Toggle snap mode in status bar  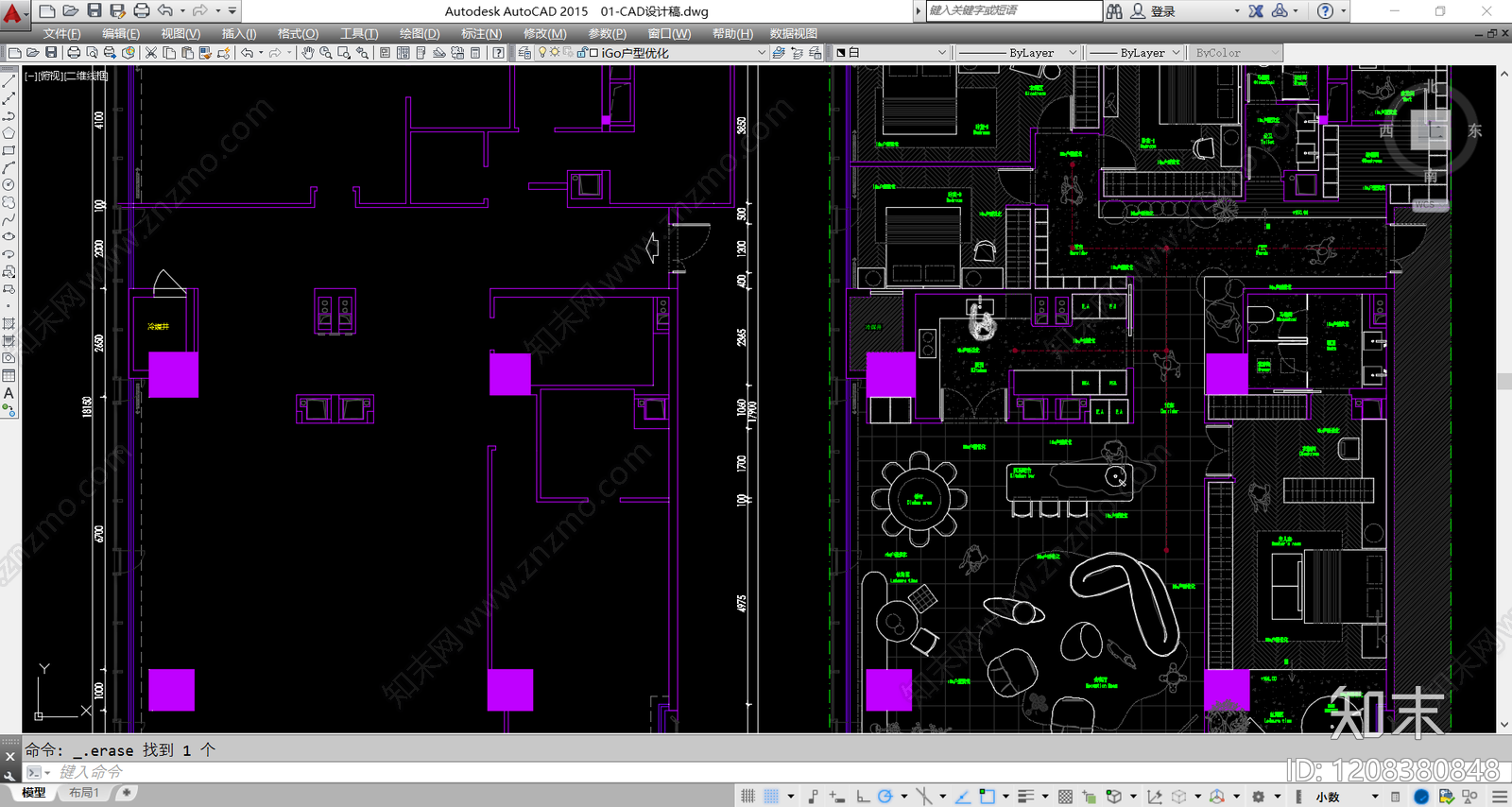pyautogui.click(x=772, y=797)
